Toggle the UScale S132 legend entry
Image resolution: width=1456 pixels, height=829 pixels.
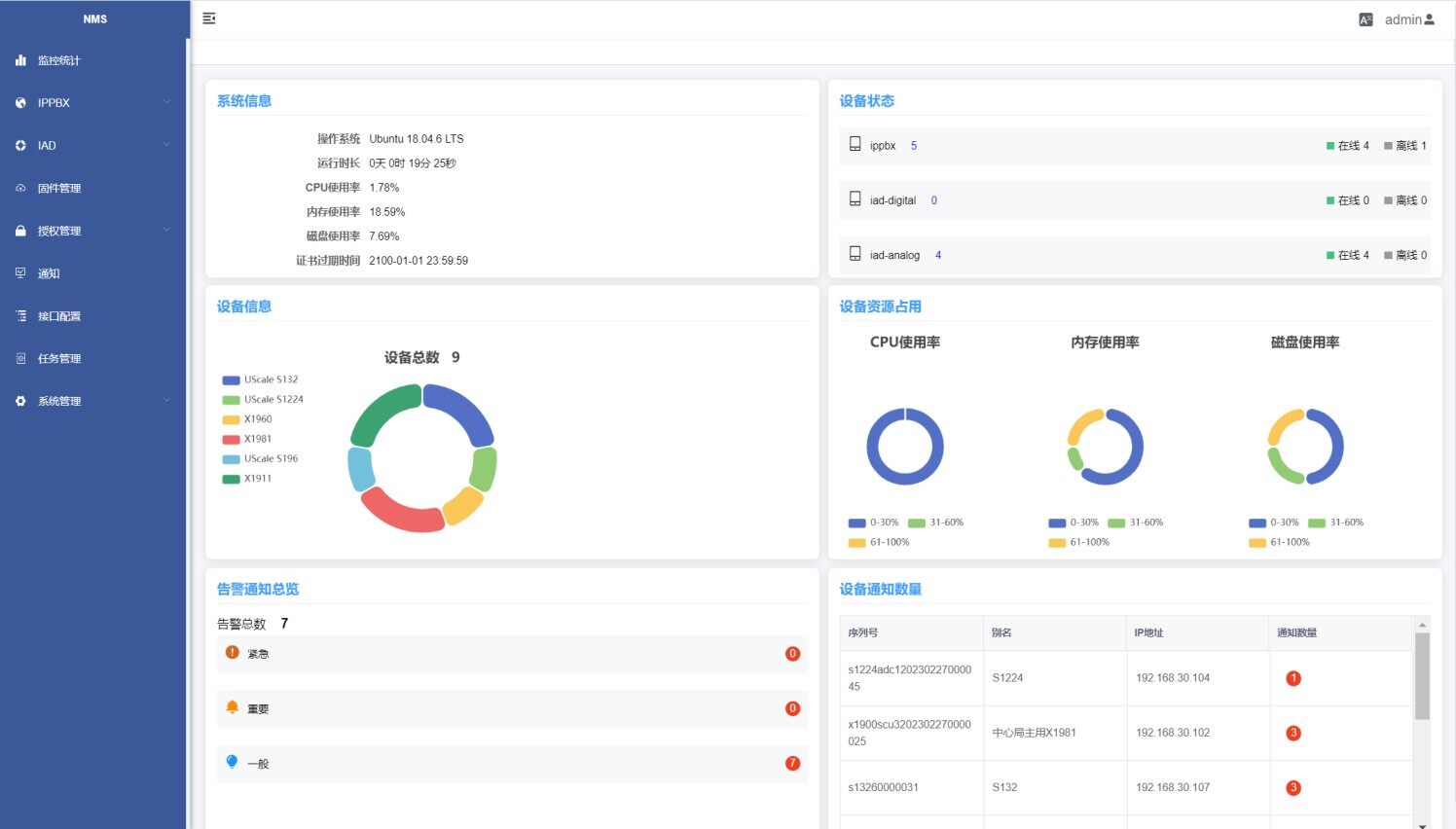click(260, 379)
